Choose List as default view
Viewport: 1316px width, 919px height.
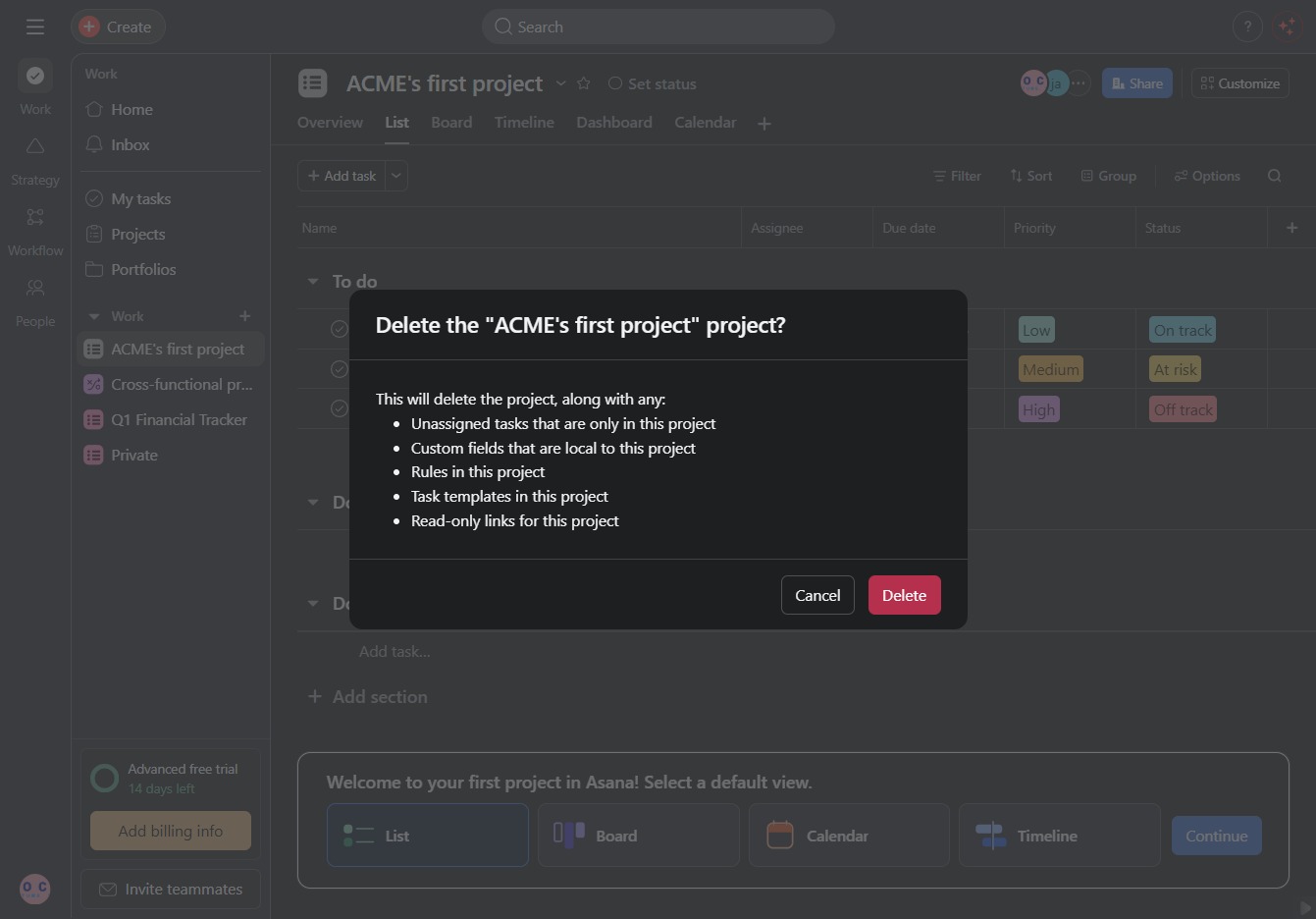[428, 836]
